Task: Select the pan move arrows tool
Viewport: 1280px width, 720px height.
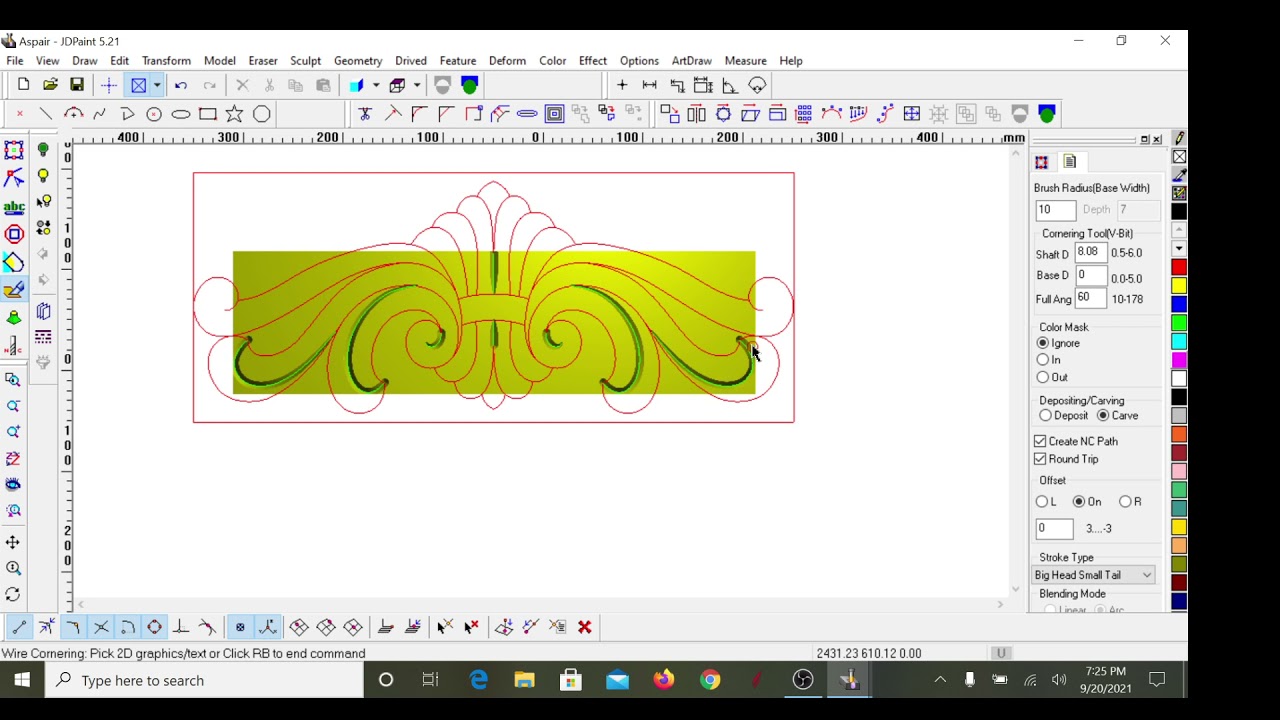Action: [x=13, y=542]
